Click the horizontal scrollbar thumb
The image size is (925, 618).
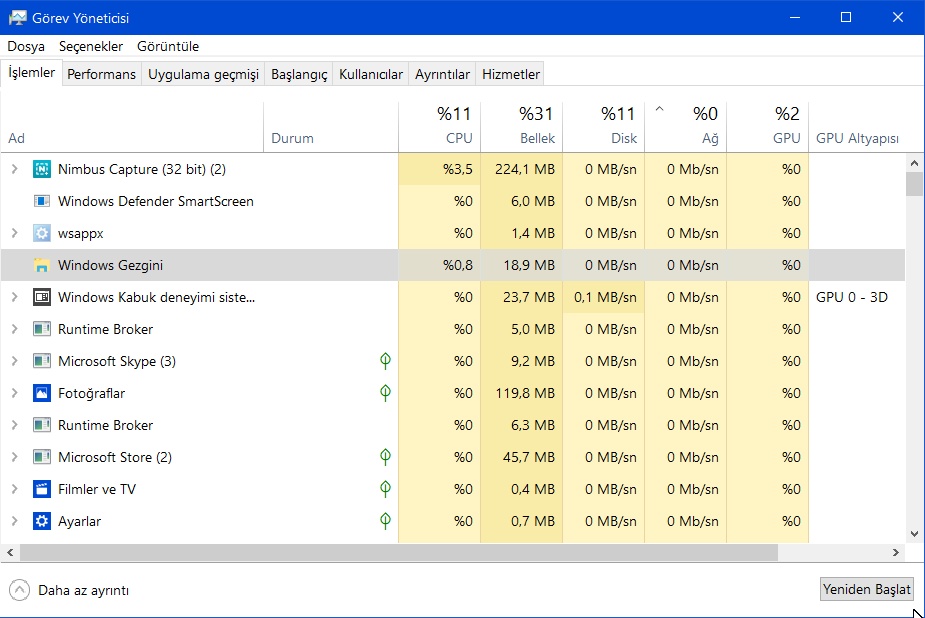[x=399, y=553]
